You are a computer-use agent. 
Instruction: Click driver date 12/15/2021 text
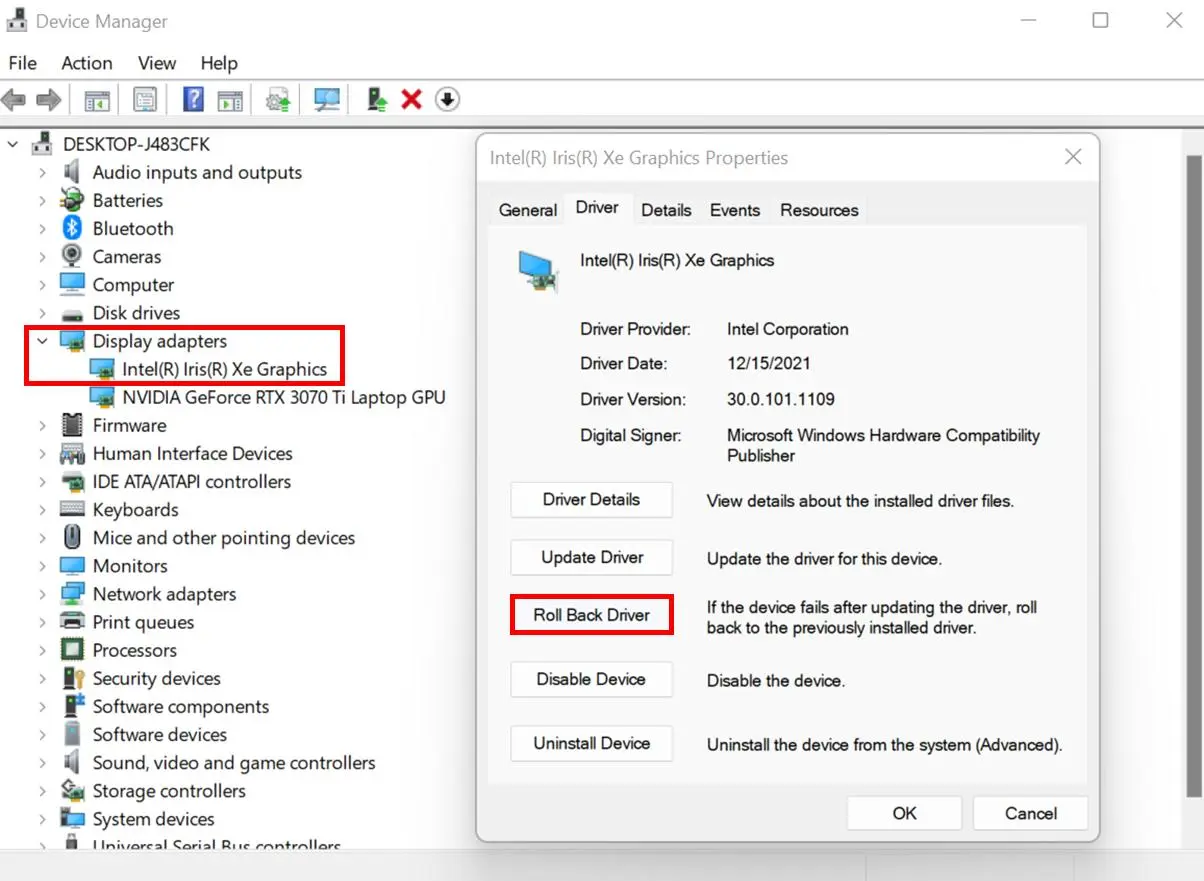point(768,363)
